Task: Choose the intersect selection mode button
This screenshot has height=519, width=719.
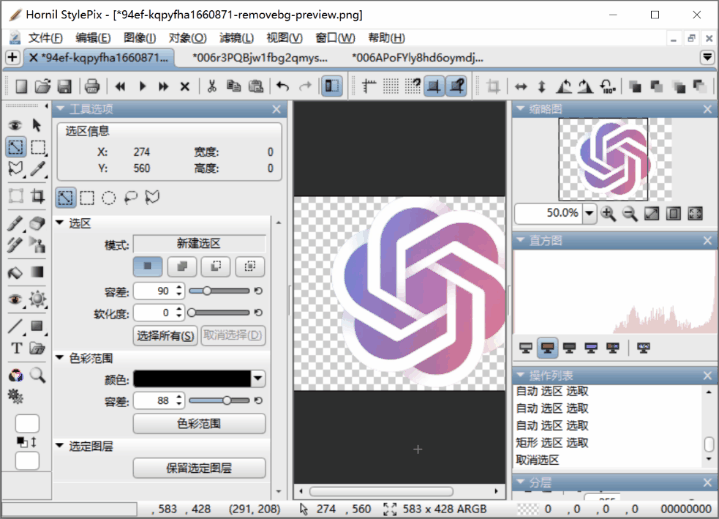Action: [250, 266]
